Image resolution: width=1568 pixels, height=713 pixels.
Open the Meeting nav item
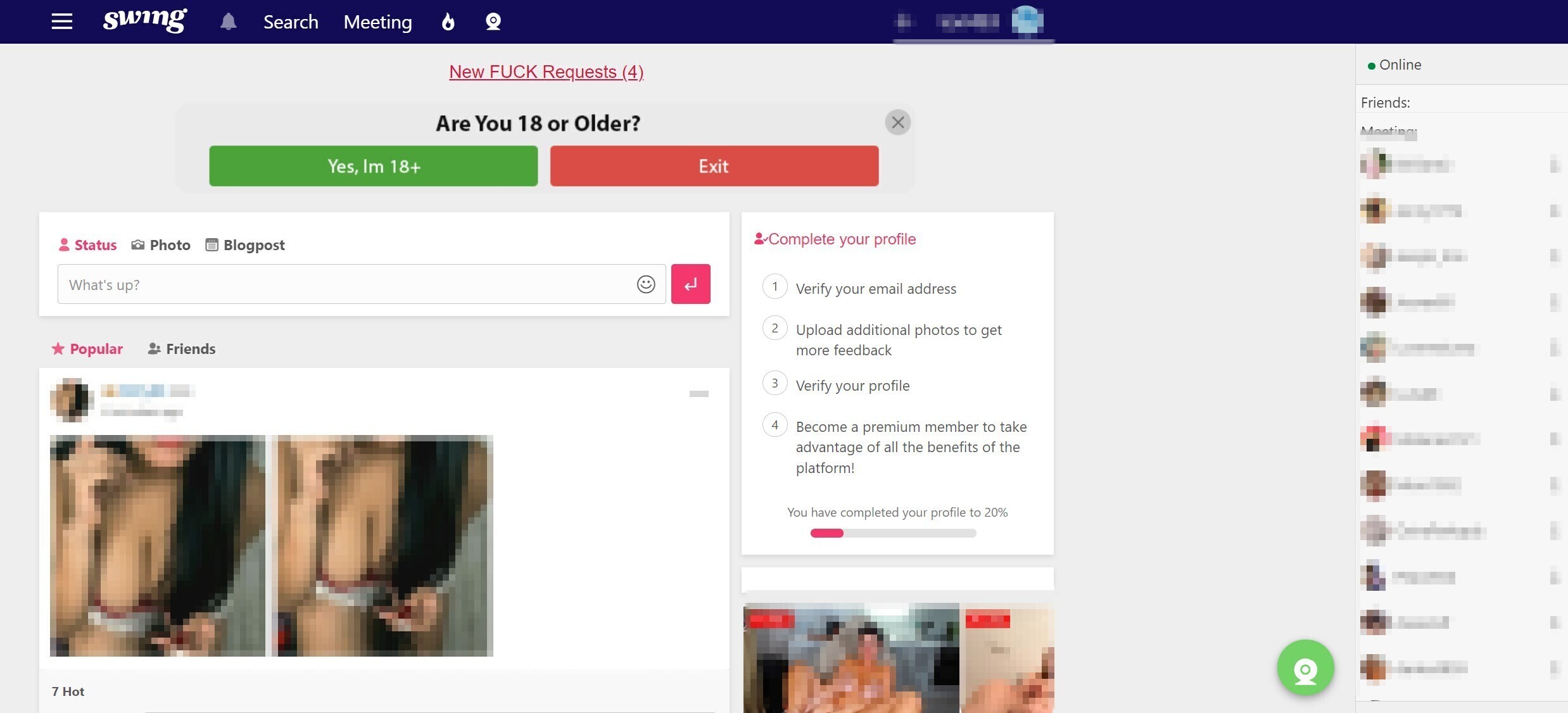click(x=377, y=22)
